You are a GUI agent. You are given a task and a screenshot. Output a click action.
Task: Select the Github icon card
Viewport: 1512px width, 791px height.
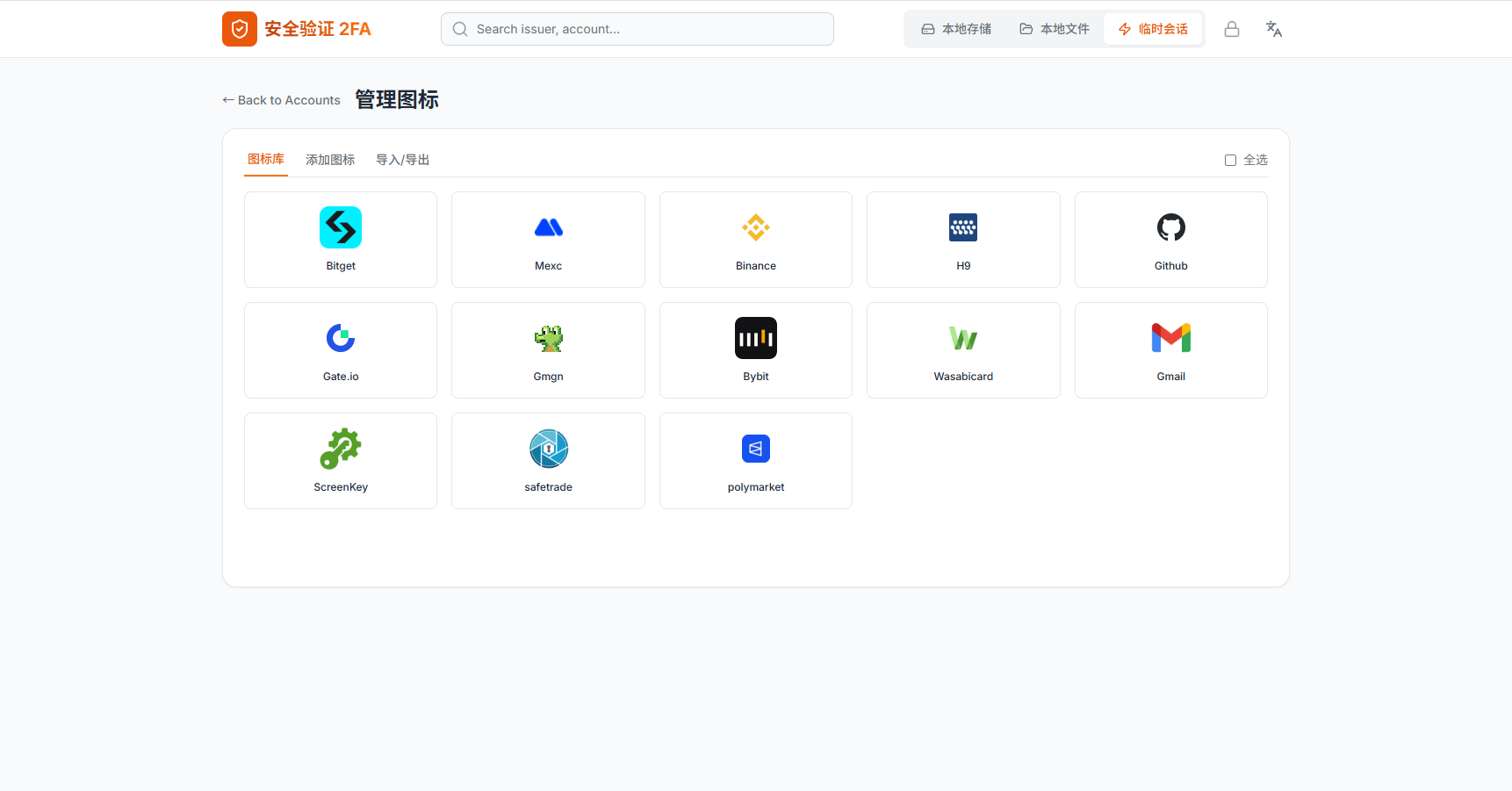pos(1170,239)
